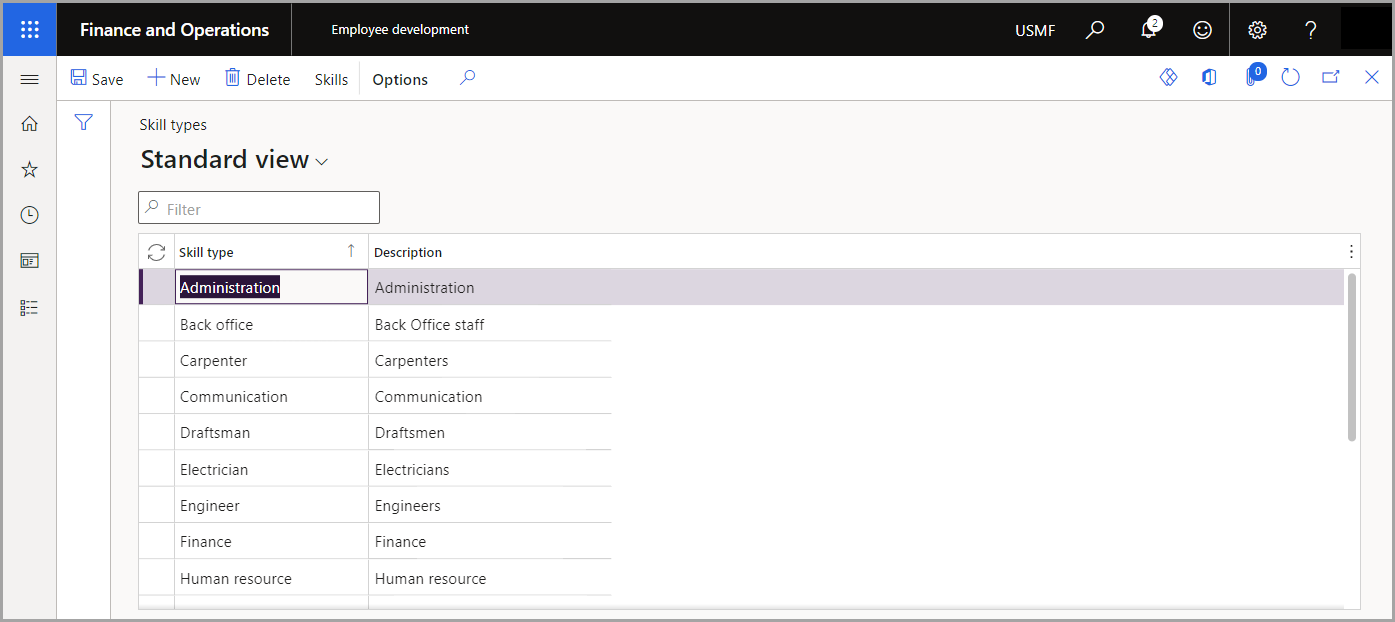The image size is (1395, 622).
Task: Open Favorites star icon
Action: (x=29, y=170)
